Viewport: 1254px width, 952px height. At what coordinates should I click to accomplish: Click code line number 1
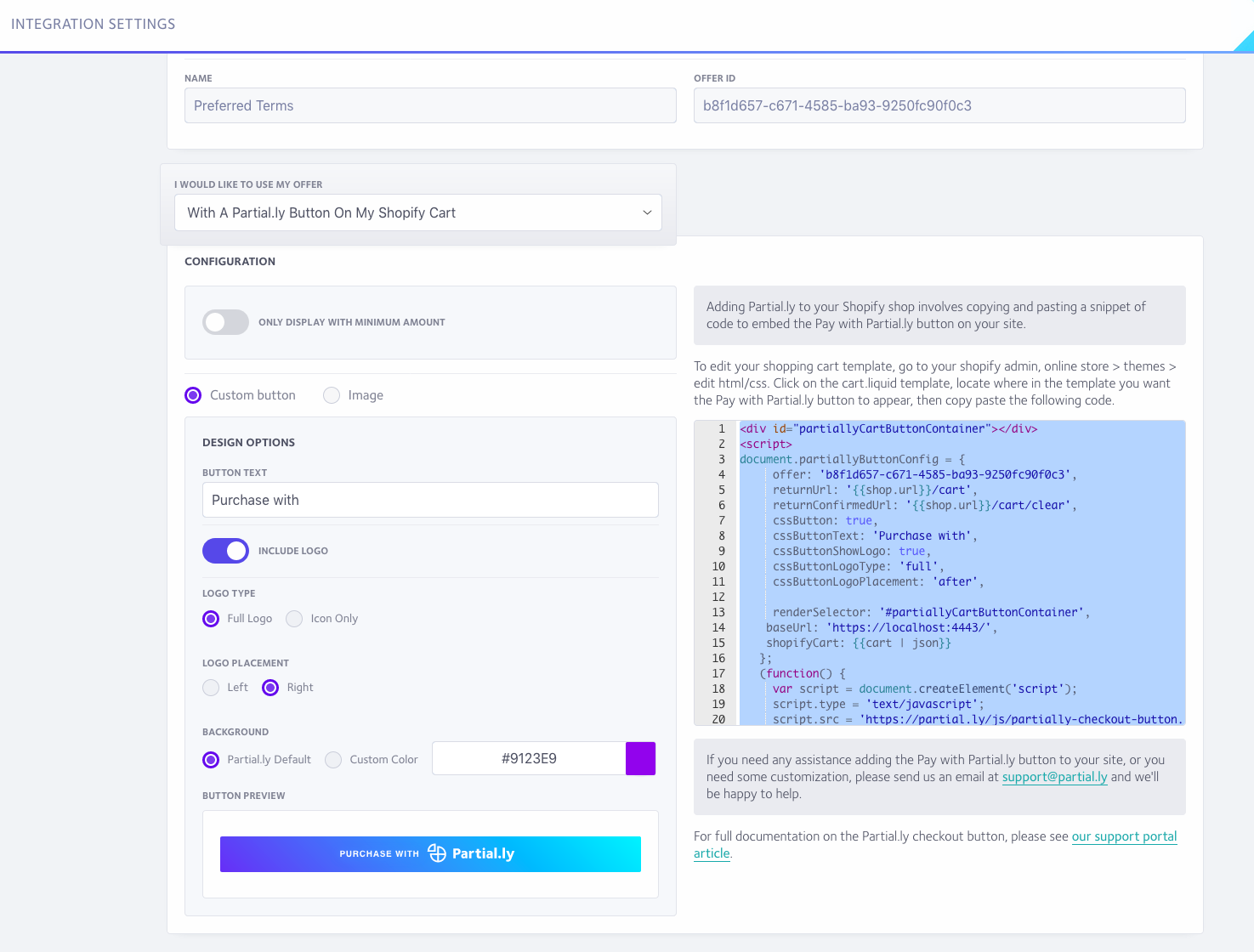click(x=721, y=428)
